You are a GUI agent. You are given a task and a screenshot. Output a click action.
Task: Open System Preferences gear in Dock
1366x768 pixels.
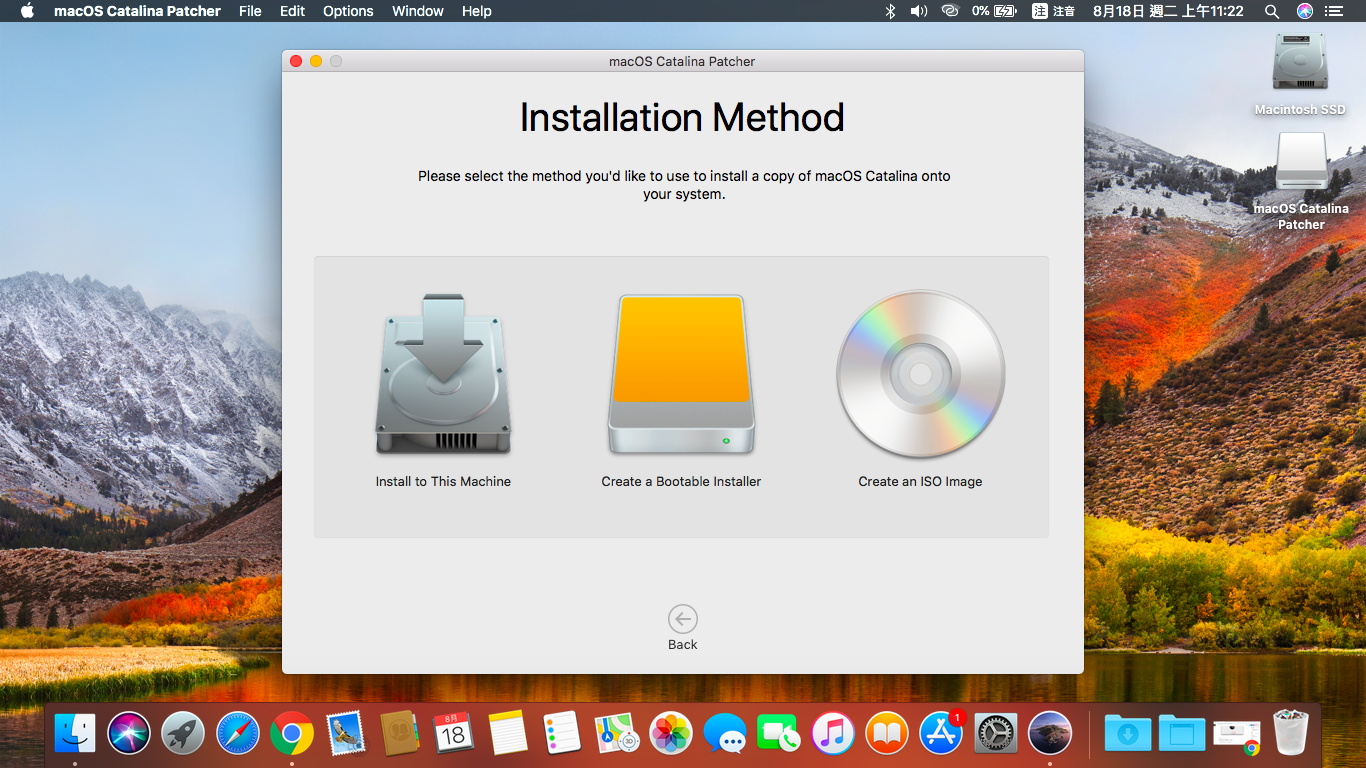995,734
